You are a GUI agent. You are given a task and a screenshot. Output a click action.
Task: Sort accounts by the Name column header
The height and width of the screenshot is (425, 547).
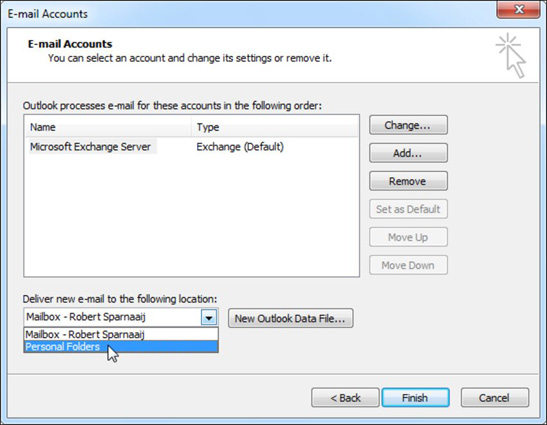coord(108,127)
